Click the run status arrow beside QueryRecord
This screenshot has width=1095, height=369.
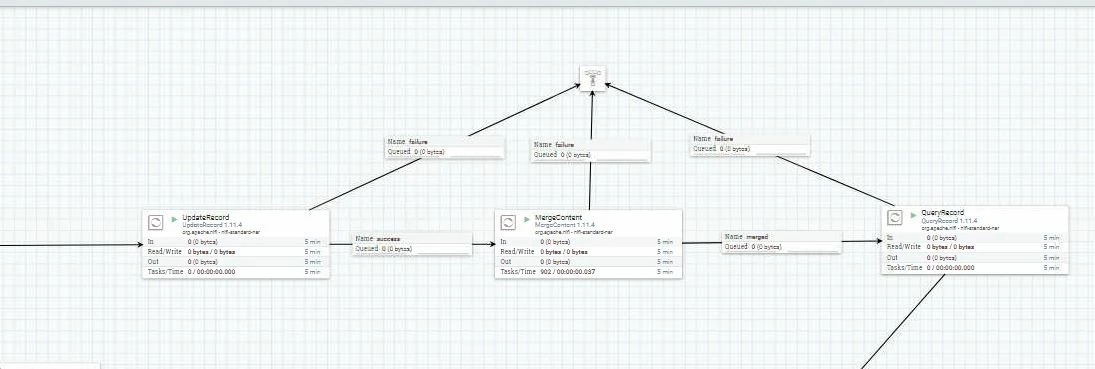(913, 214)
